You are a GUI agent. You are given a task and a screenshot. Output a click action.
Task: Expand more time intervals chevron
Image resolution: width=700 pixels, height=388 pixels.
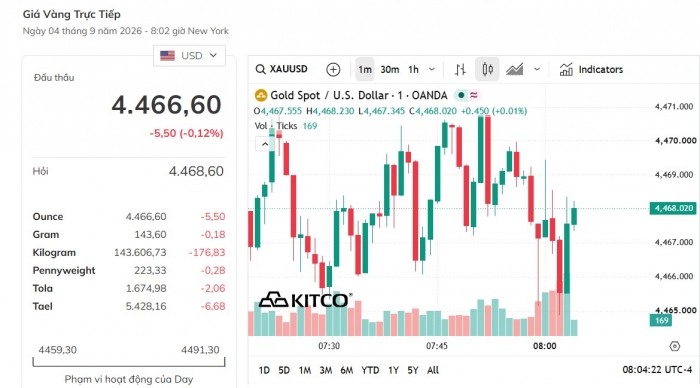(x=432, y=69)
